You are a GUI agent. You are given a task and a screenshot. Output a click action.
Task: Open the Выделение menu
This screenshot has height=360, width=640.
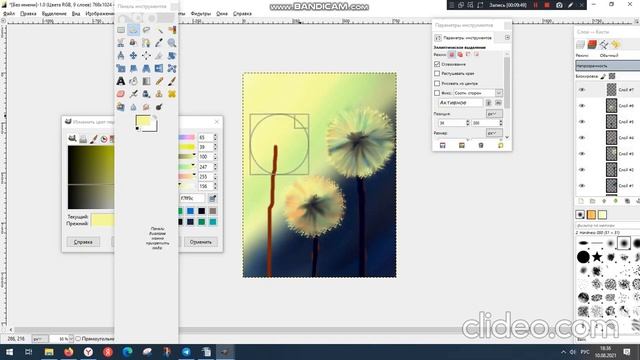click(54, 13)
